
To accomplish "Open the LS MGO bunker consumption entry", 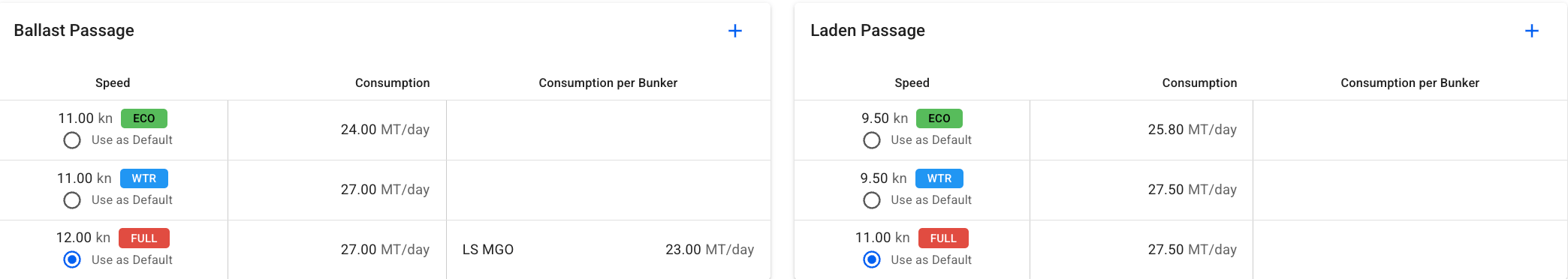I will click(x=608, y=250).
